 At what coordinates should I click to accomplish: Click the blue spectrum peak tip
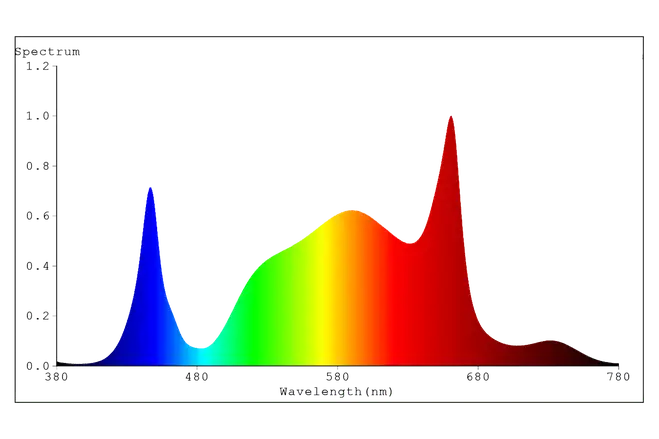tap(150, 188)
